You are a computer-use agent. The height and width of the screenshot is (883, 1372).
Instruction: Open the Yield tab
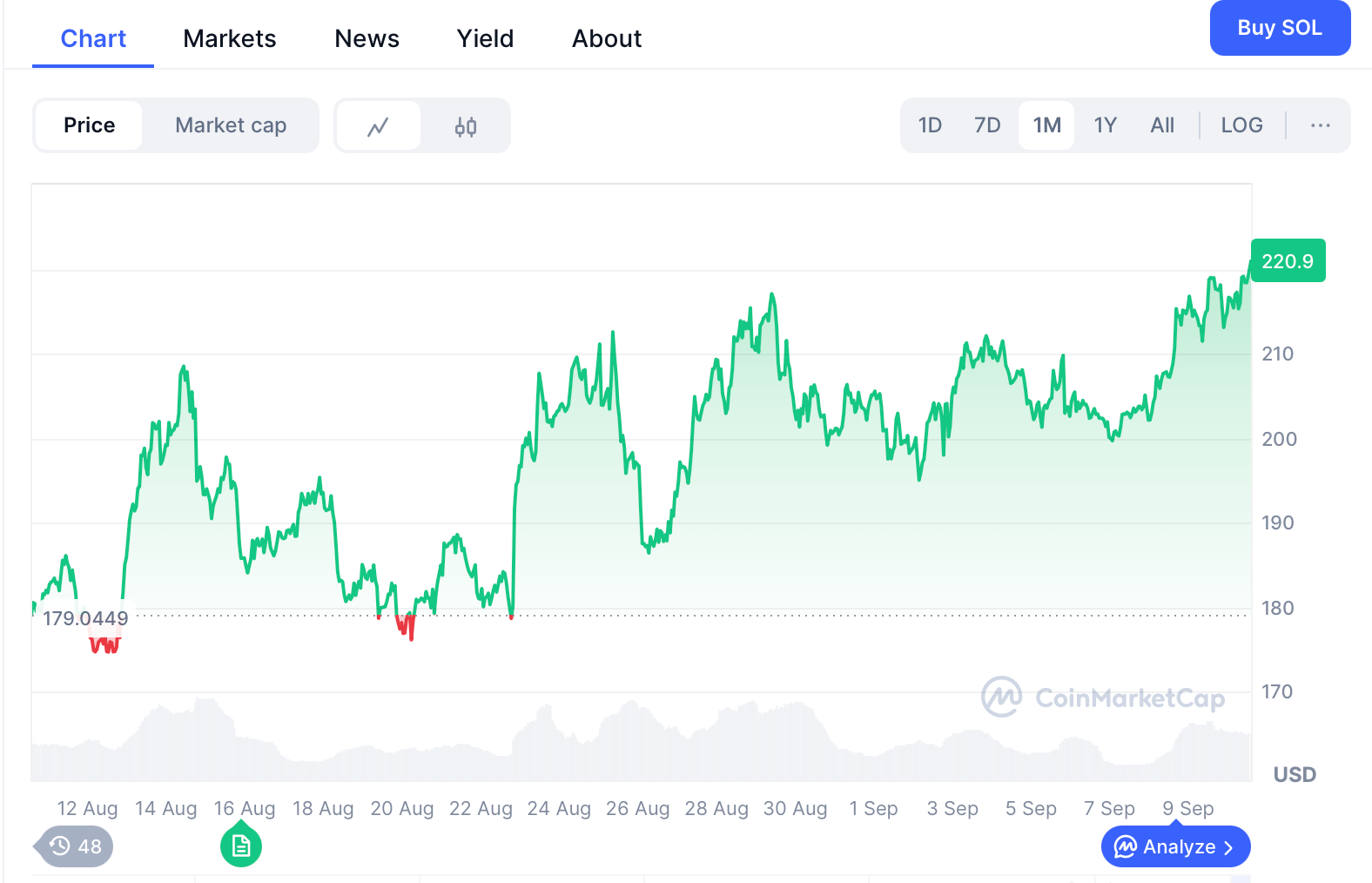click(x=485, y=38)
